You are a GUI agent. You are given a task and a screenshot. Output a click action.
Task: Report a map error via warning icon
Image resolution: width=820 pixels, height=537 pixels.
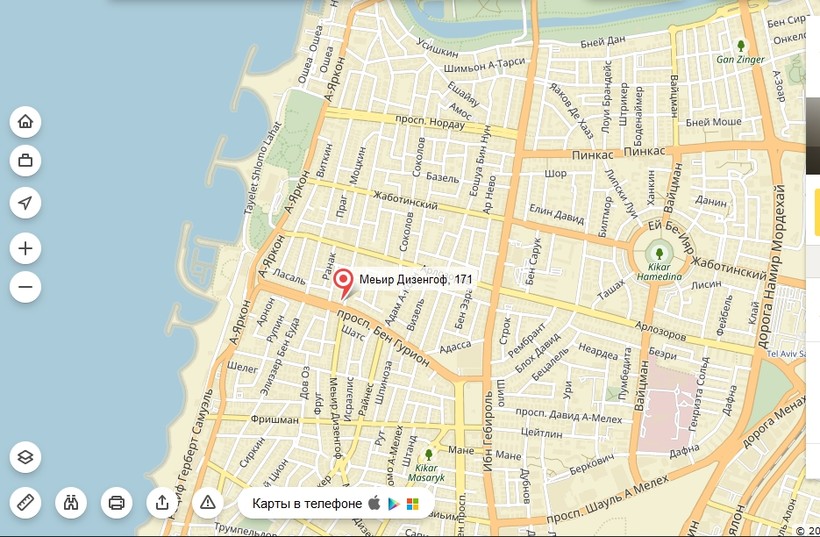(207, 502)
